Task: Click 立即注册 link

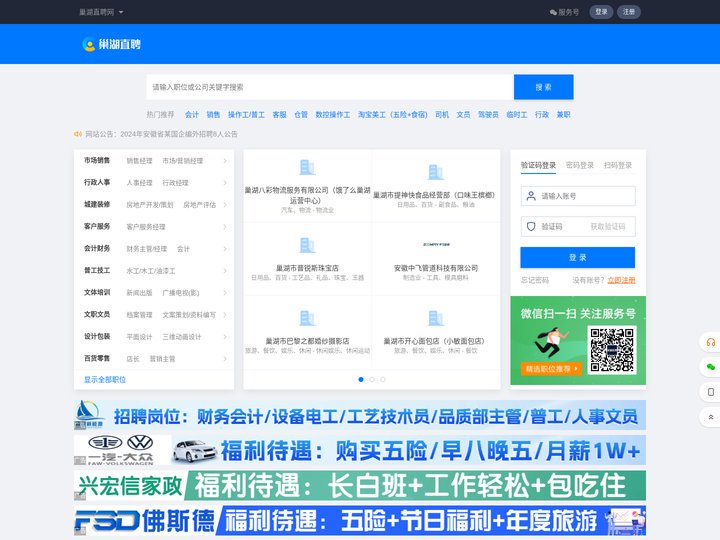Action: [621, 280]
